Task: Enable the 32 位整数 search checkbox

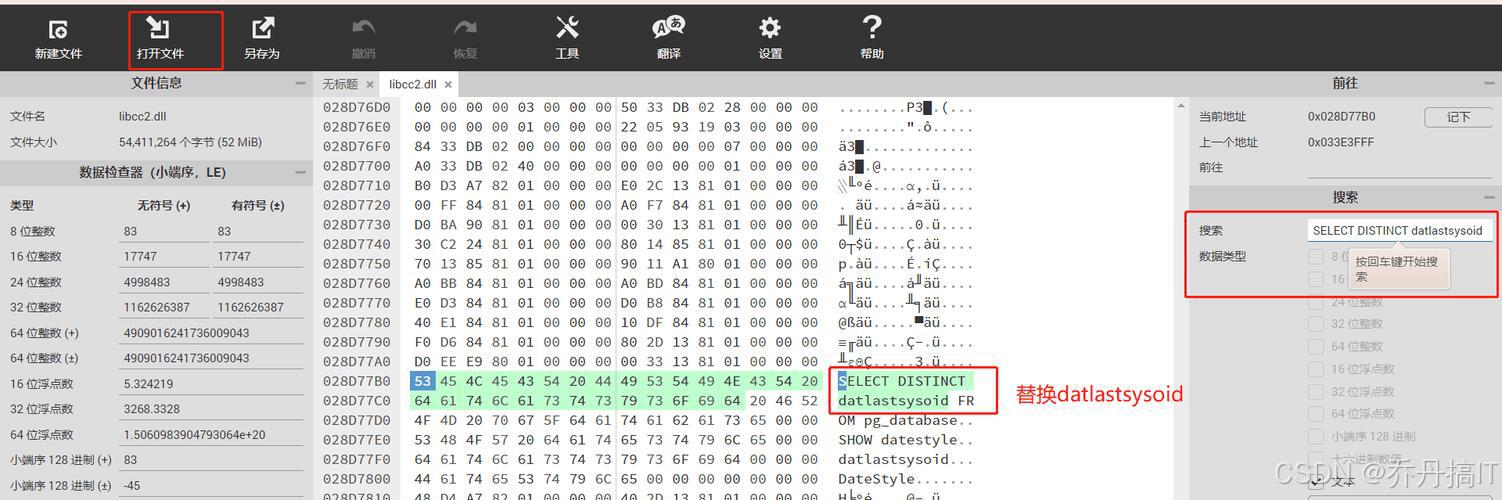Action: click(1315, 324)
